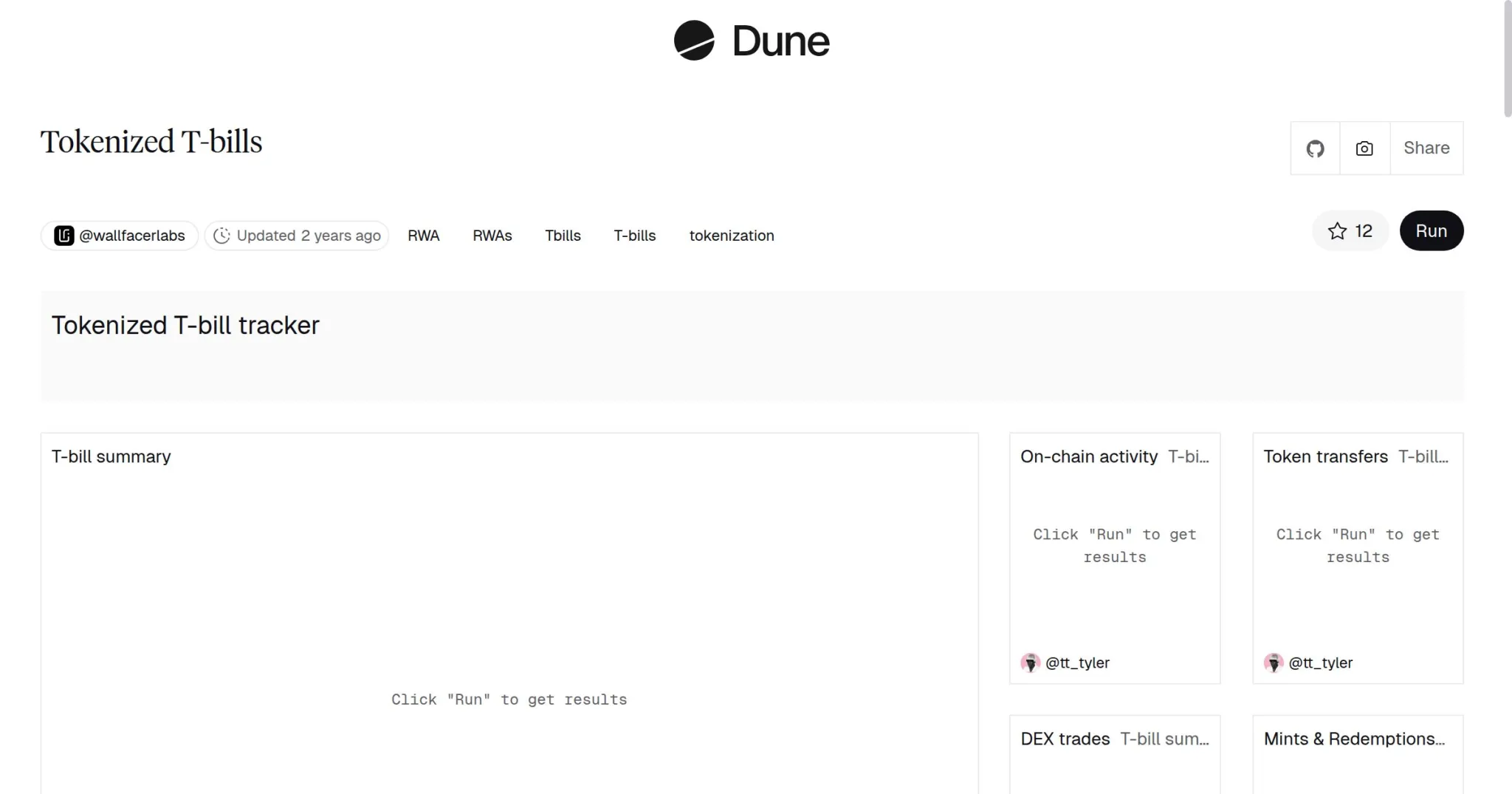Image resolution: width=1512 pixels, height=794 pixels.
Task: Click tt_tyler avatar under Token transfers
Action: (x=1273, y=663)
